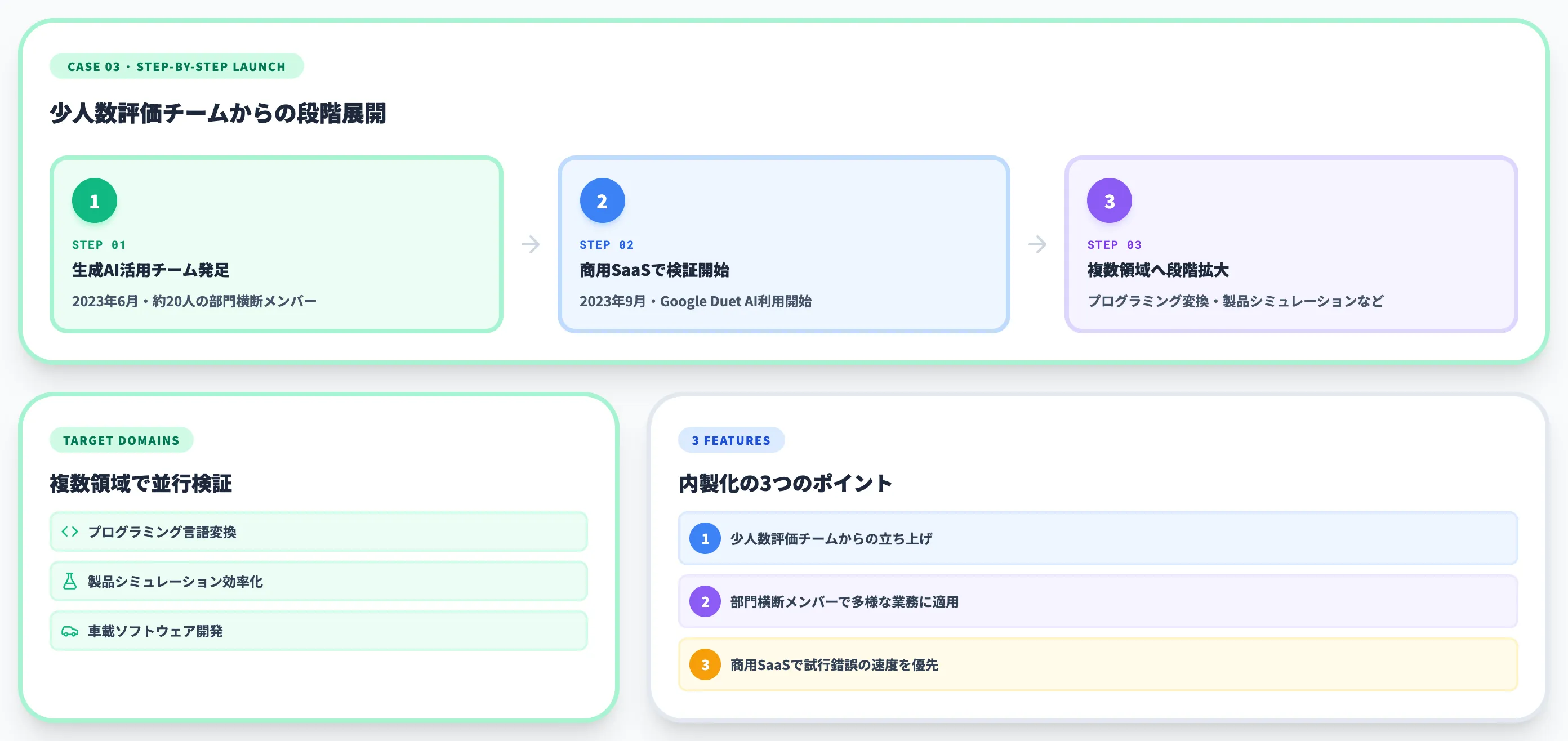Select the CASE 03 · STEP-BY-STEP LAUNCH tag
This screenshot has height=741, width=1568.
(176, 66)
